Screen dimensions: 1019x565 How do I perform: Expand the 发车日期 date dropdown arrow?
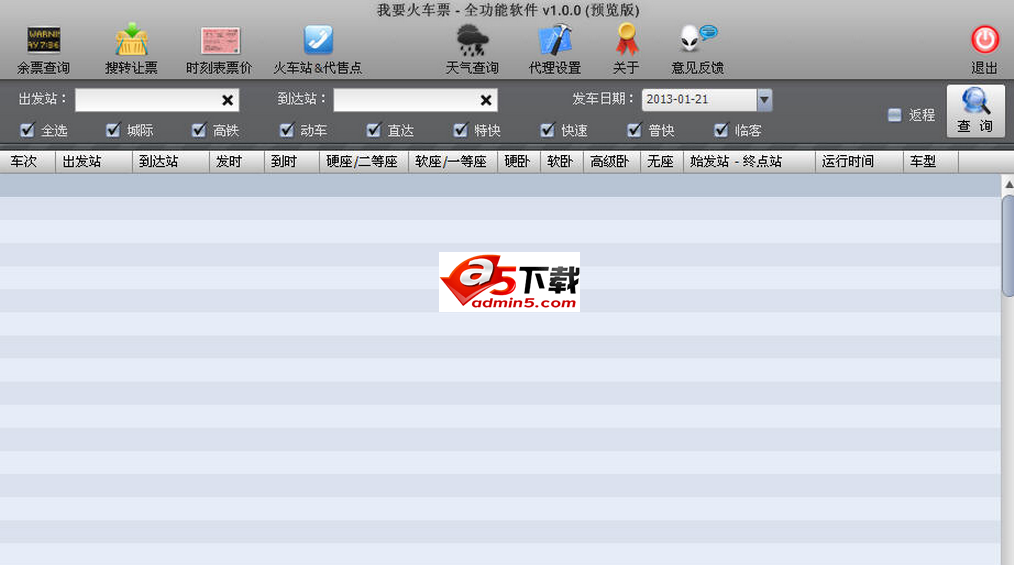point(765,100)
